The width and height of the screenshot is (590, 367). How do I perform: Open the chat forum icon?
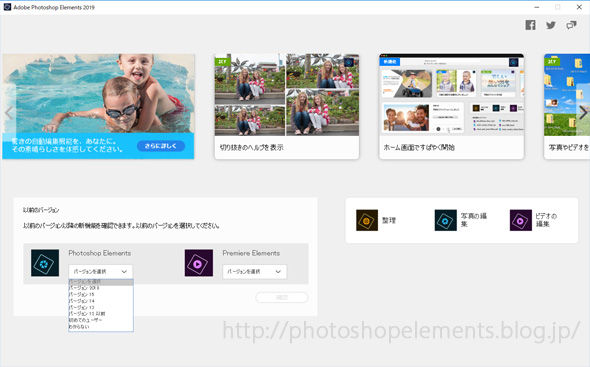click(x=571, y=25)
